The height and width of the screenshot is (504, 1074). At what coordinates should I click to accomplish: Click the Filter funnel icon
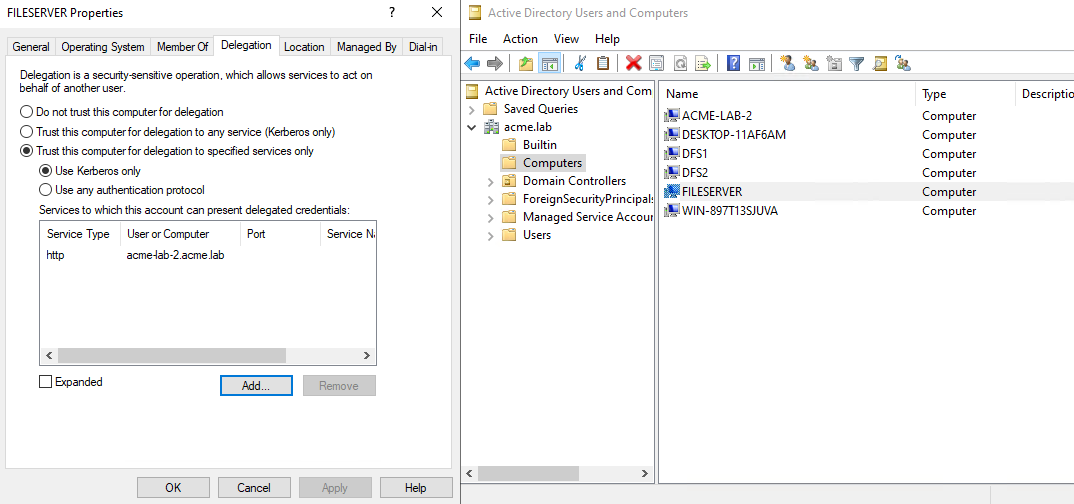pos(856,63)
